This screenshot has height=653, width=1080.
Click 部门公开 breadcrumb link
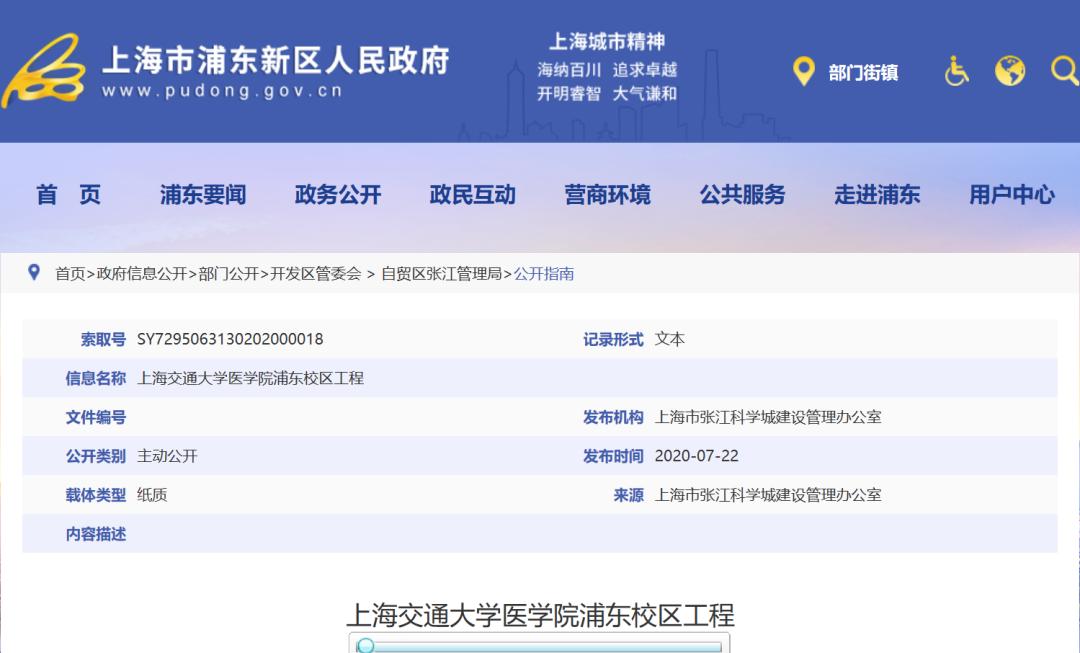[x=229, y=273]
